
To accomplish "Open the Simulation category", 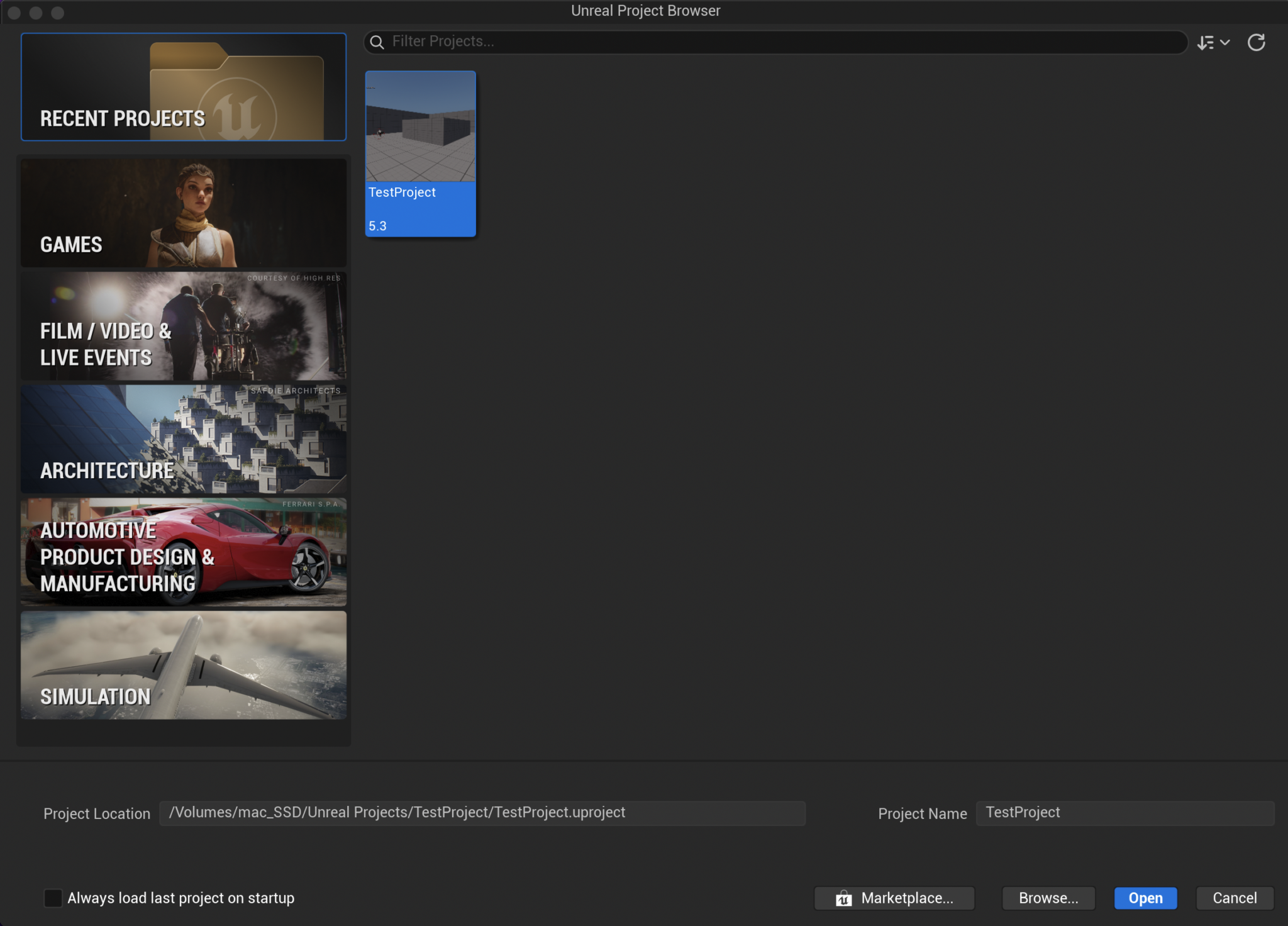I will [184, 666].
